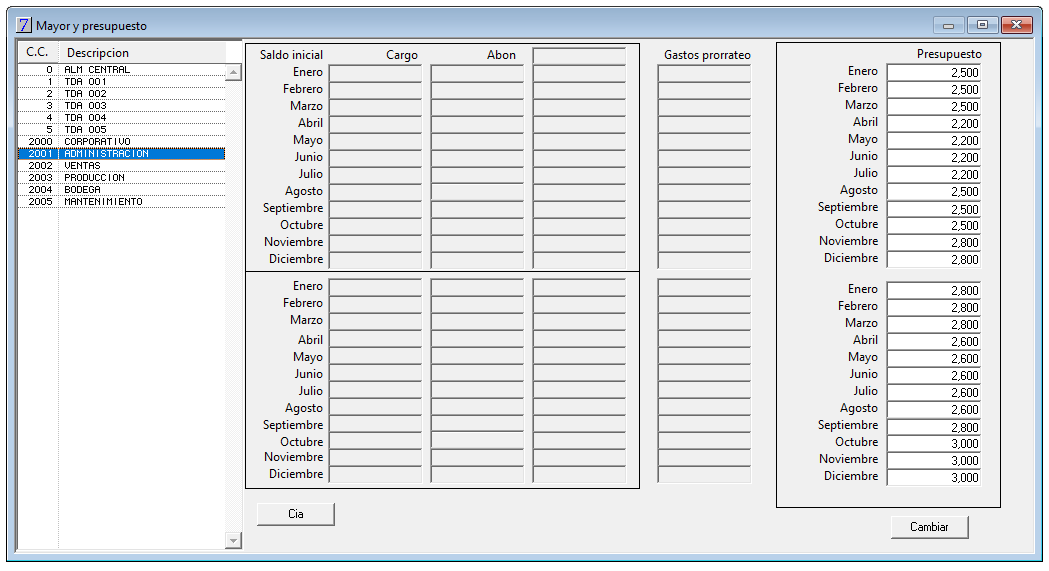Viewport: 1049px width, 571px height.
Task: Click first-year Diciembre Cargo field
Action: (x=375, y=259)
